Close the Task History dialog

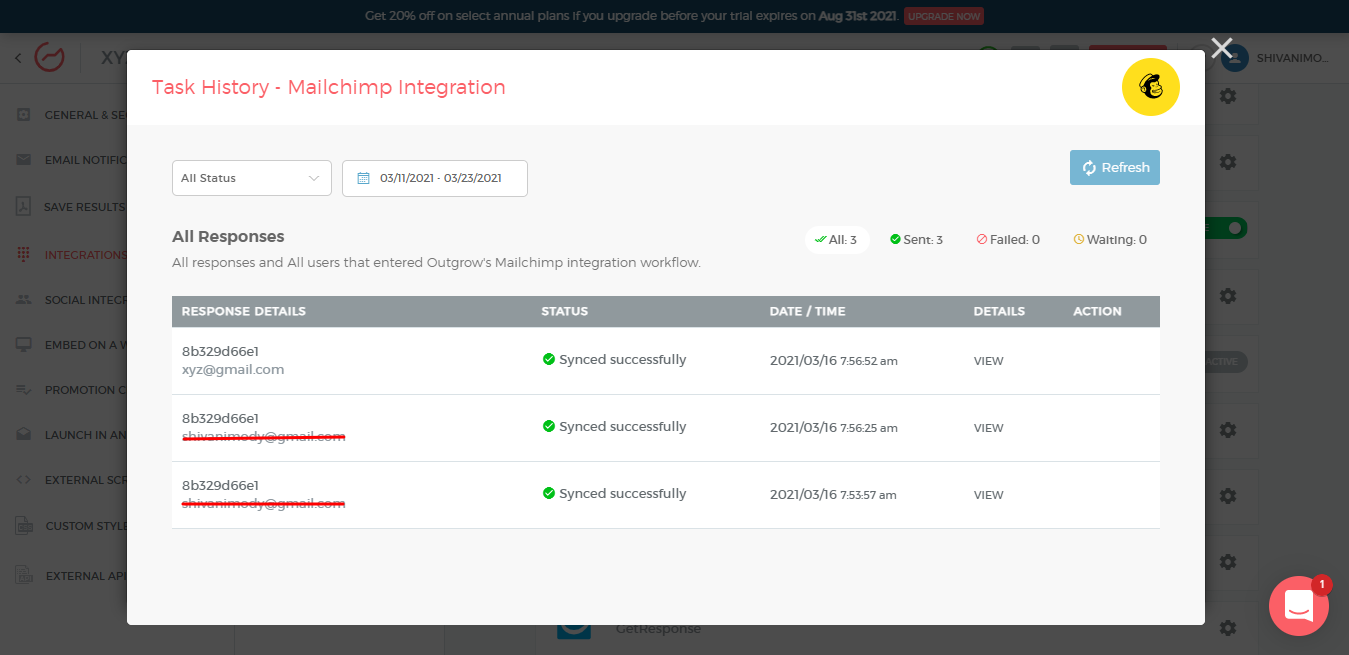(1221, 48)
